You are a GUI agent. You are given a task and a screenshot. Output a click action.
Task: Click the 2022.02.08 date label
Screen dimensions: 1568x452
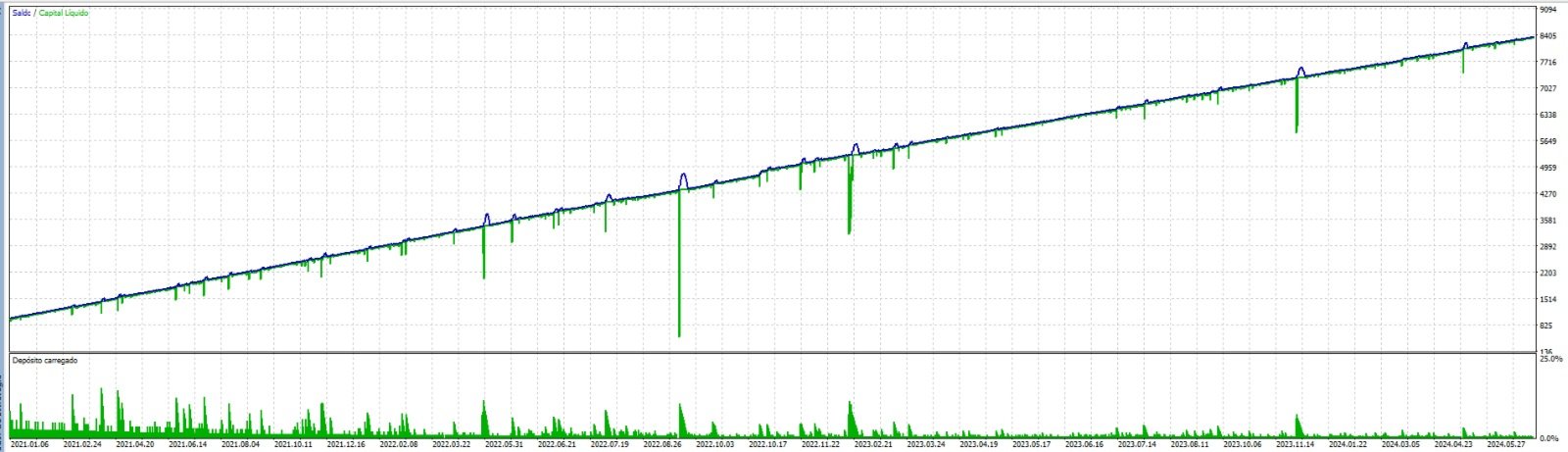pyautogui.click(x=399, y=444)
